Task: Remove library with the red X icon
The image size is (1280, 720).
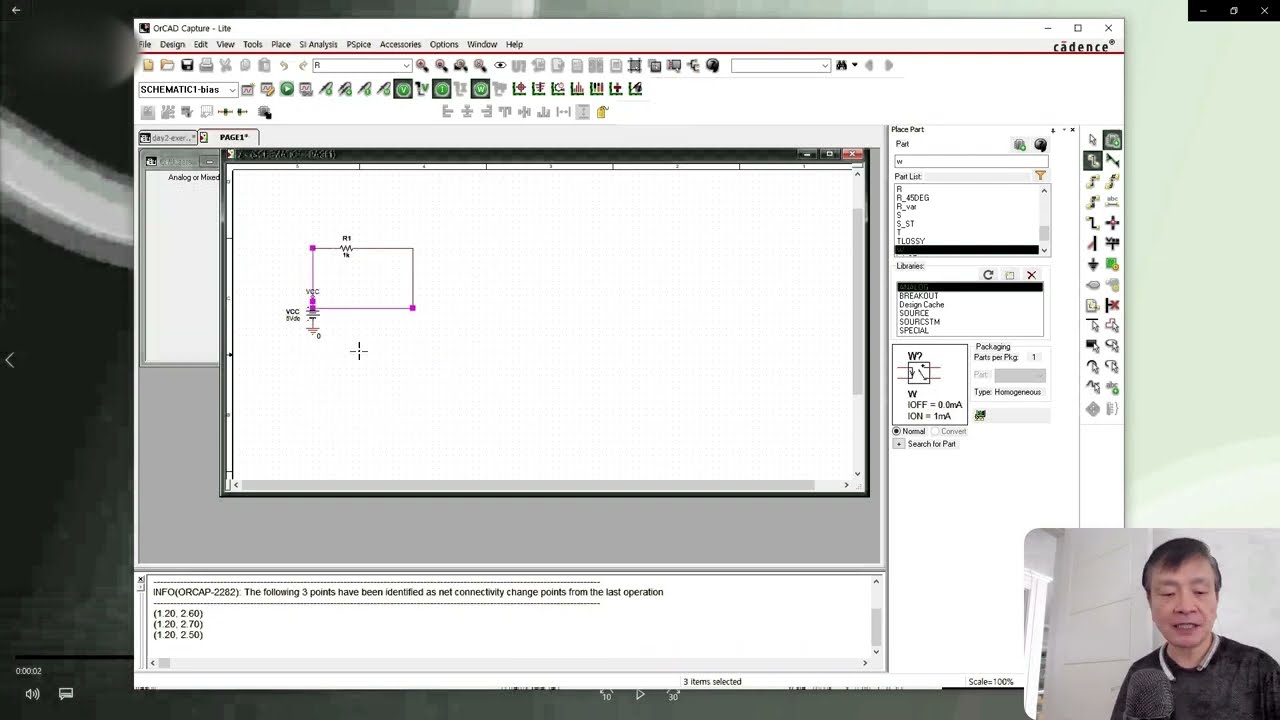Action: [x=1031, y=275]
